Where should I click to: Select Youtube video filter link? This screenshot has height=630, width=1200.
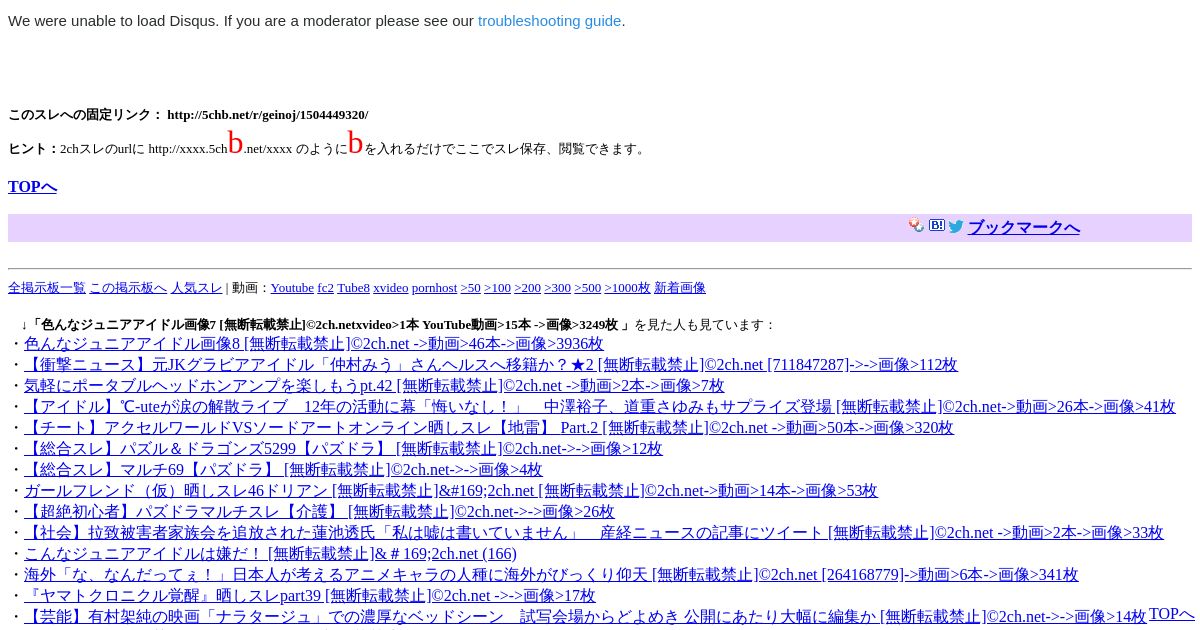point(292,288)
